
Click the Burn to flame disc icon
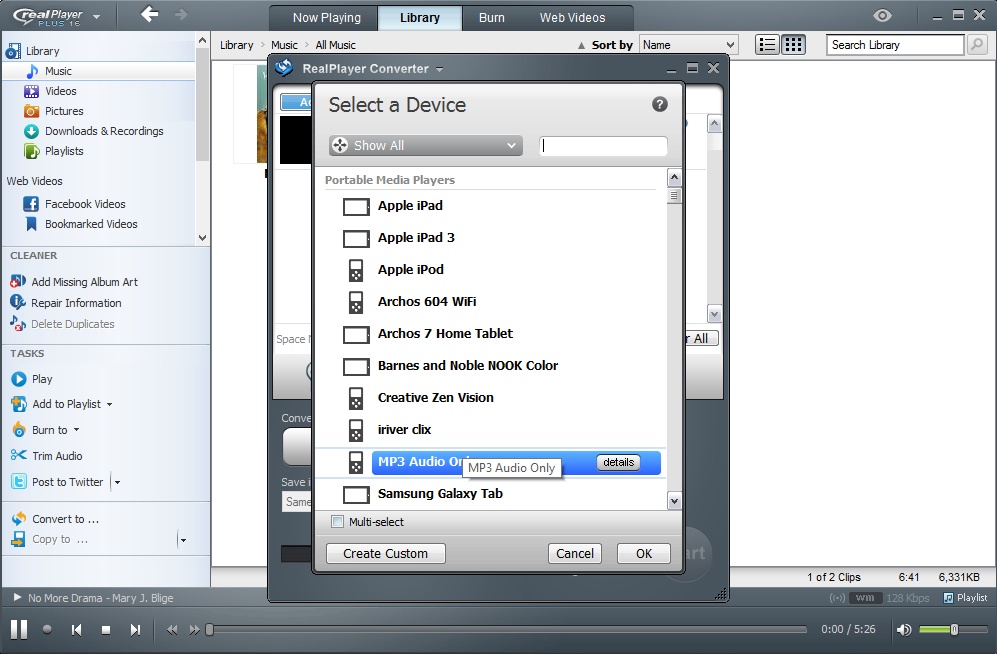[19, 430]
